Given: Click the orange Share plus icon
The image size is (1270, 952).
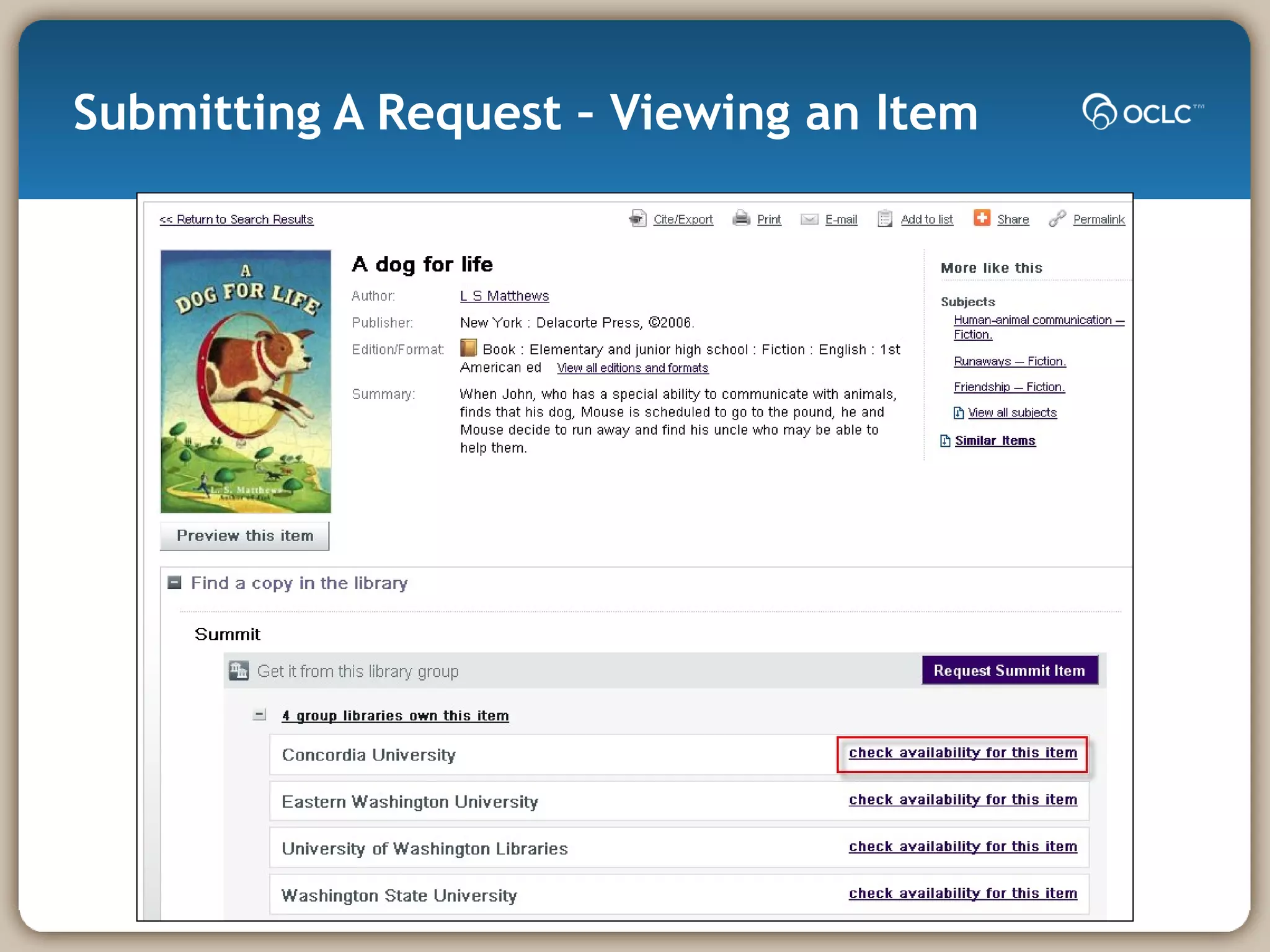Looking at the screenshot, I should tap(982, 218).
